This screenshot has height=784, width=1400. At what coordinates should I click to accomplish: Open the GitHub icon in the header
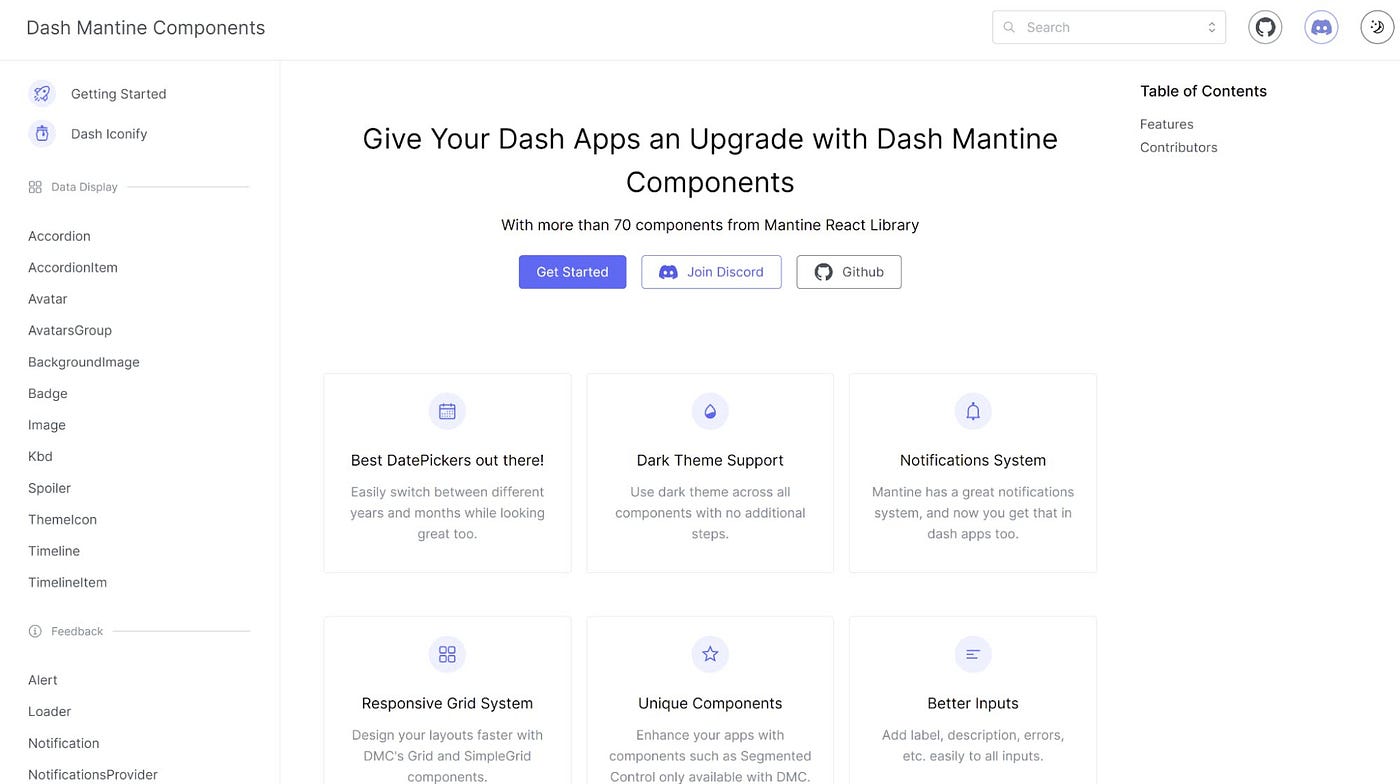(x=1265, y=27)
